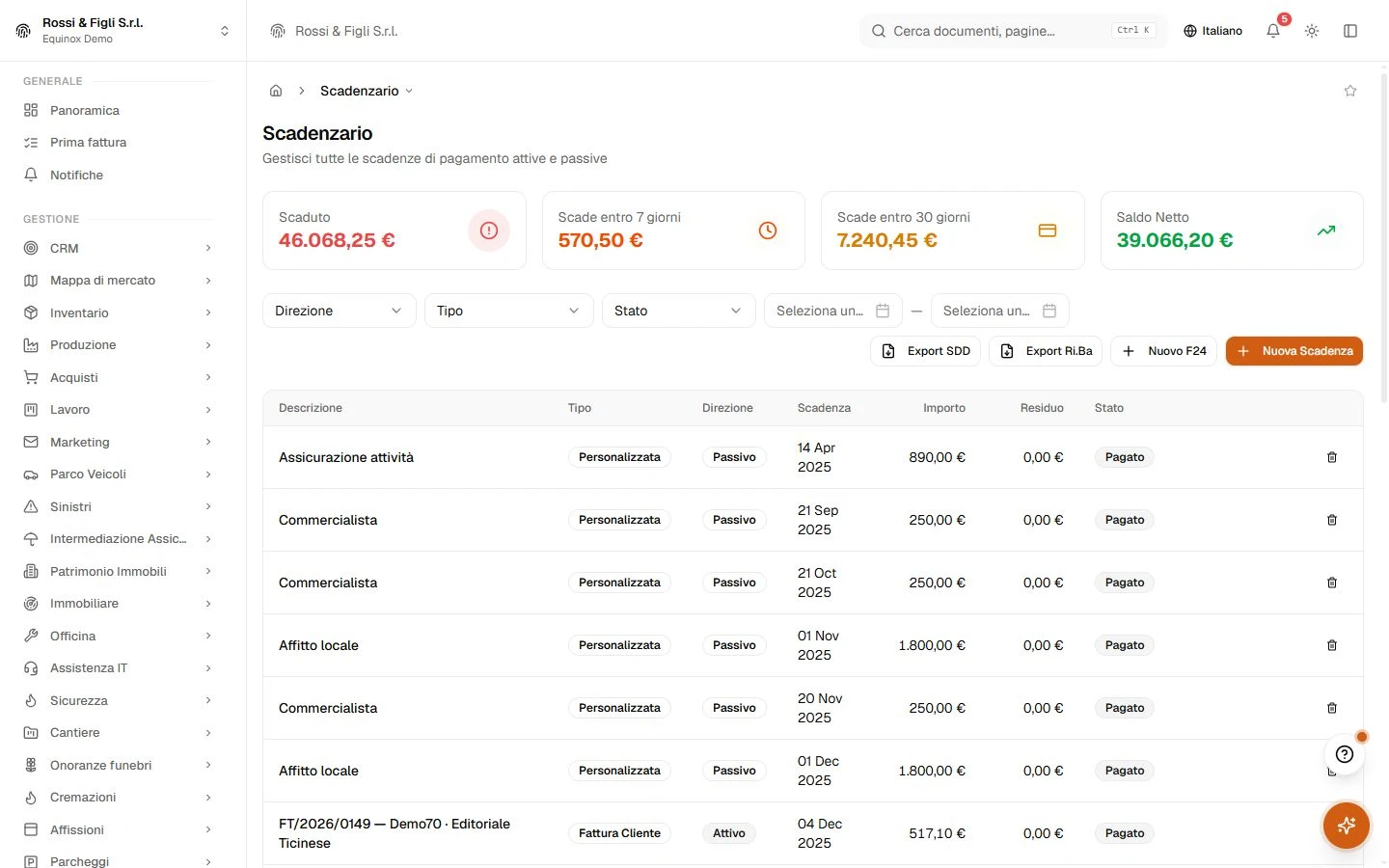Go to Panoramica in sidebar
This screenshot has height=868, width=1389.
pos(118,110)
